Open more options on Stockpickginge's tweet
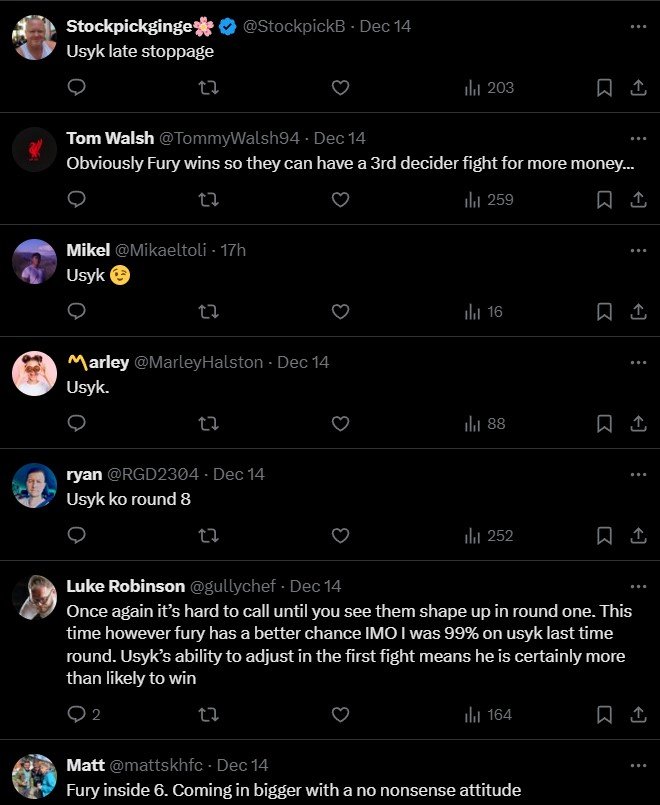Viewport: 660px width, 805px height. [638, 26]
